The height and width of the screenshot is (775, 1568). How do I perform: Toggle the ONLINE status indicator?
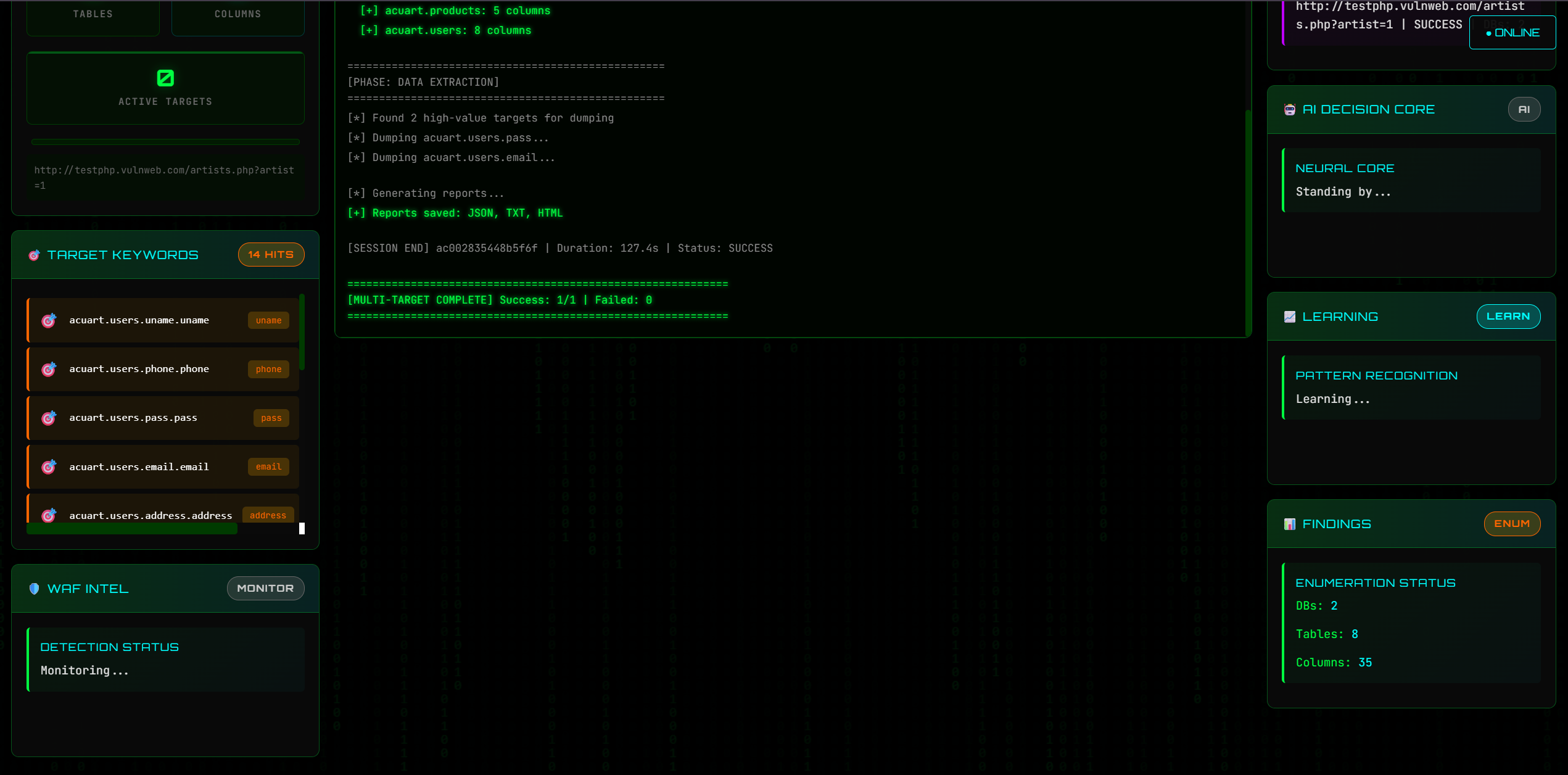1512,32
